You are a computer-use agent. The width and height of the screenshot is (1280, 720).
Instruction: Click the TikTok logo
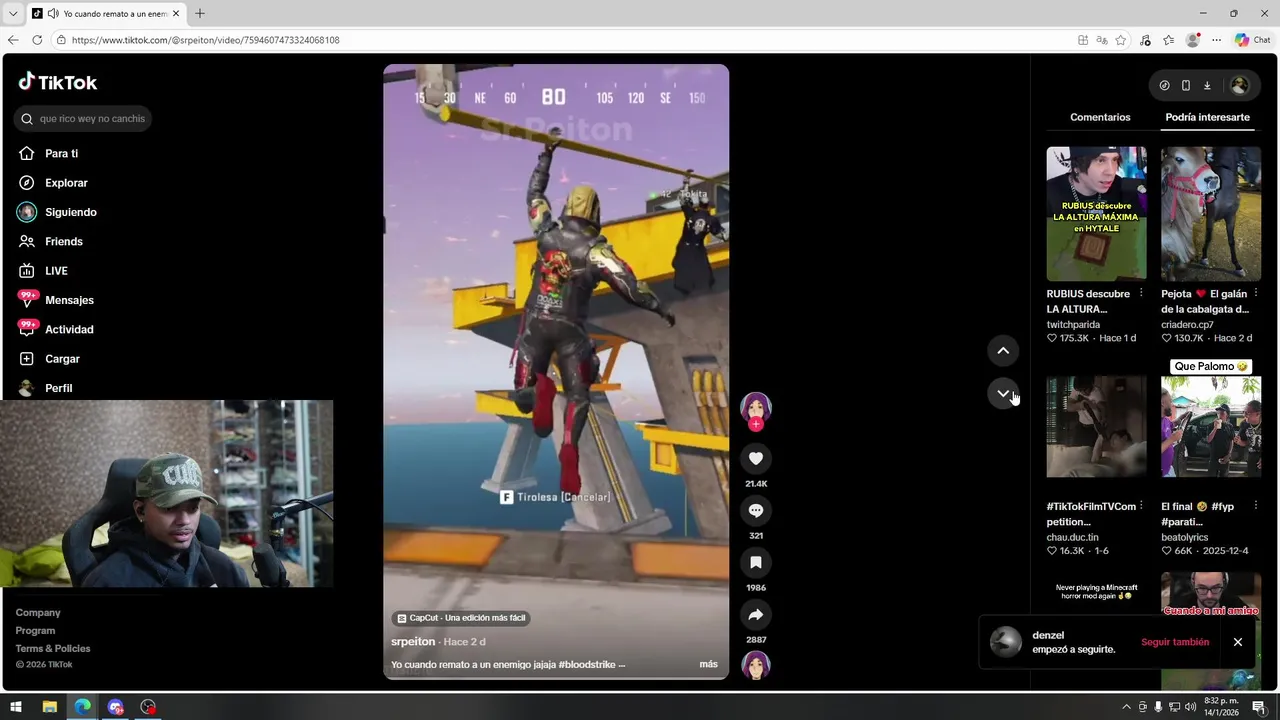point(58,82)
